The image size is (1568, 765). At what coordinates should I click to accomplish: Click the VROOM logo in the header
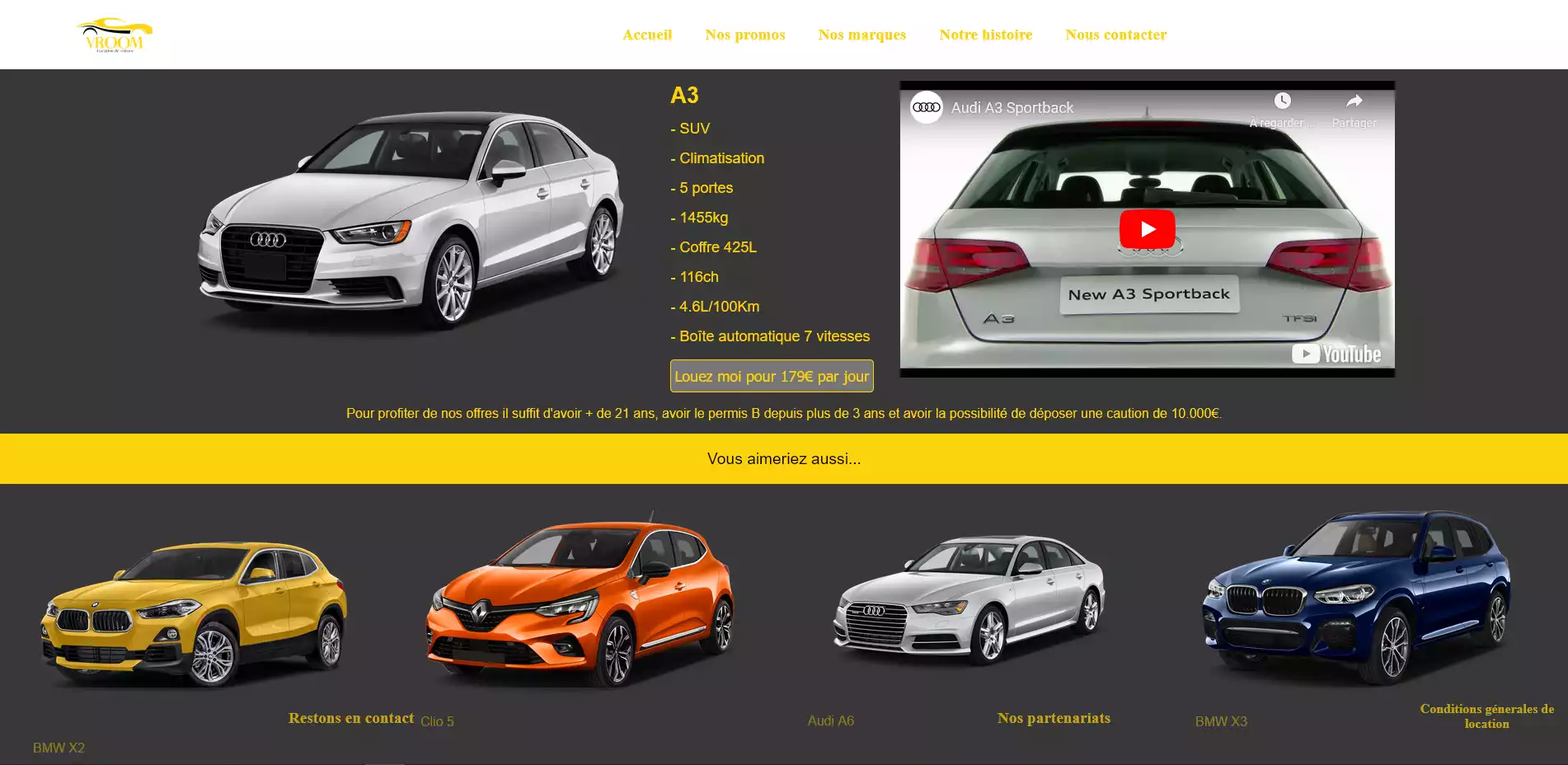pos(115,35)
